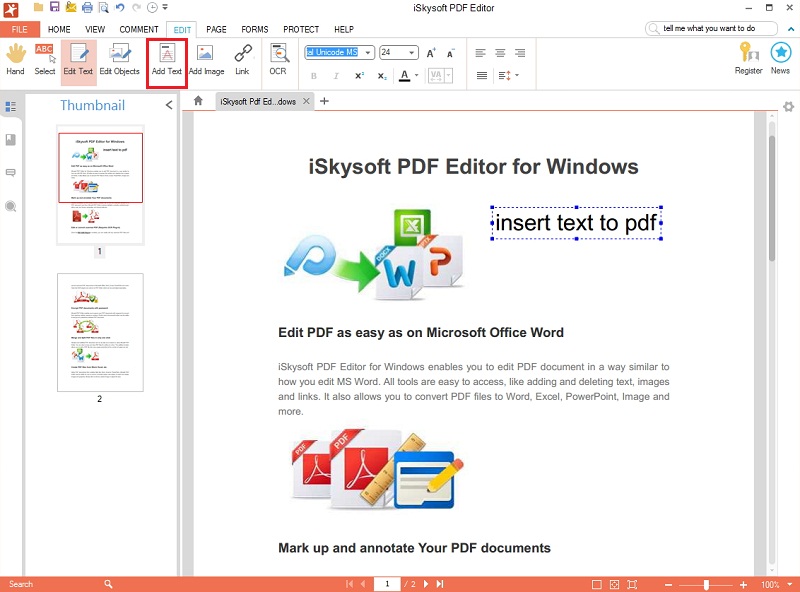Open the Search panel magnifier in sidebar
This screenshot has height=592, width=800.
pyautogui.click(x=11, y=206)
